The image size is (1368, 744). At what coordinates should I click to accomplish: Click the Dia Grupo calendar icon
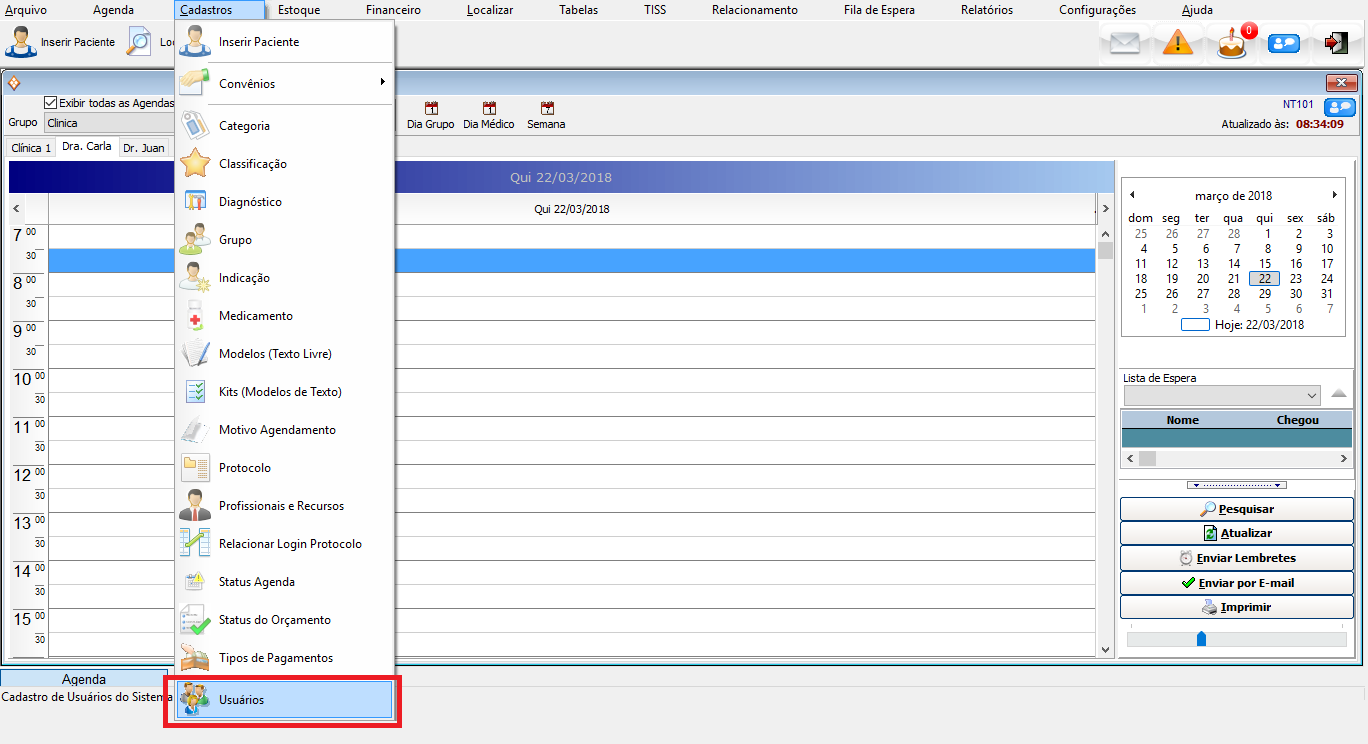[x=431, y=109]
